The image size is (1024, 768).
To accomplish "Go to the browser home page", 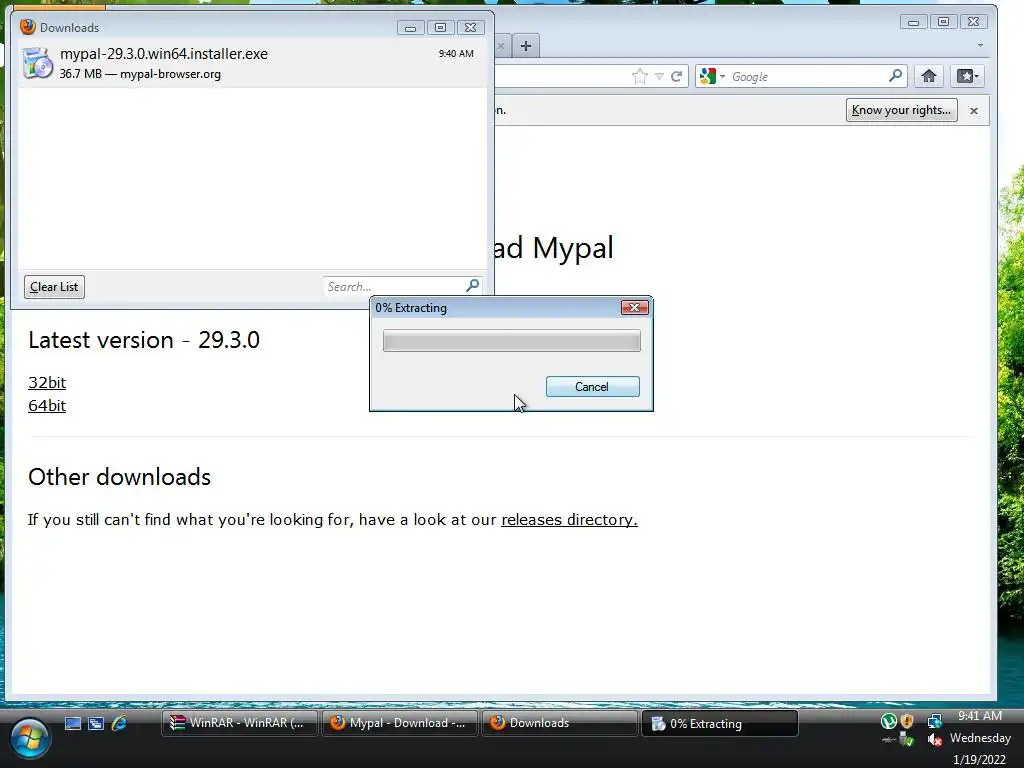I will coord(929,76).
